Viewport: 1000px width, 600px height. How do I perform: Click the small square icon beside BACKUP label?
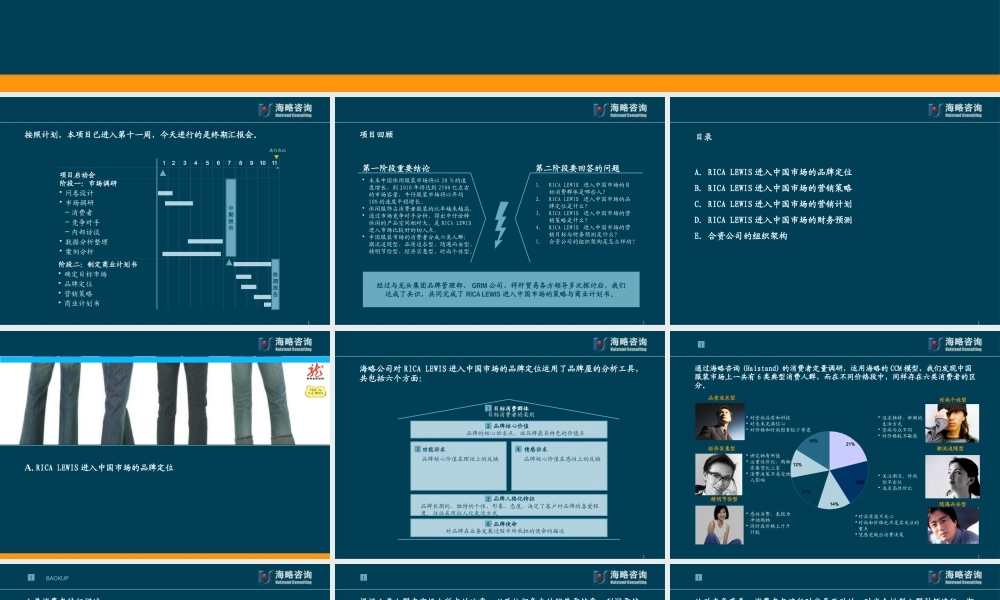click(x=31, y=578)
